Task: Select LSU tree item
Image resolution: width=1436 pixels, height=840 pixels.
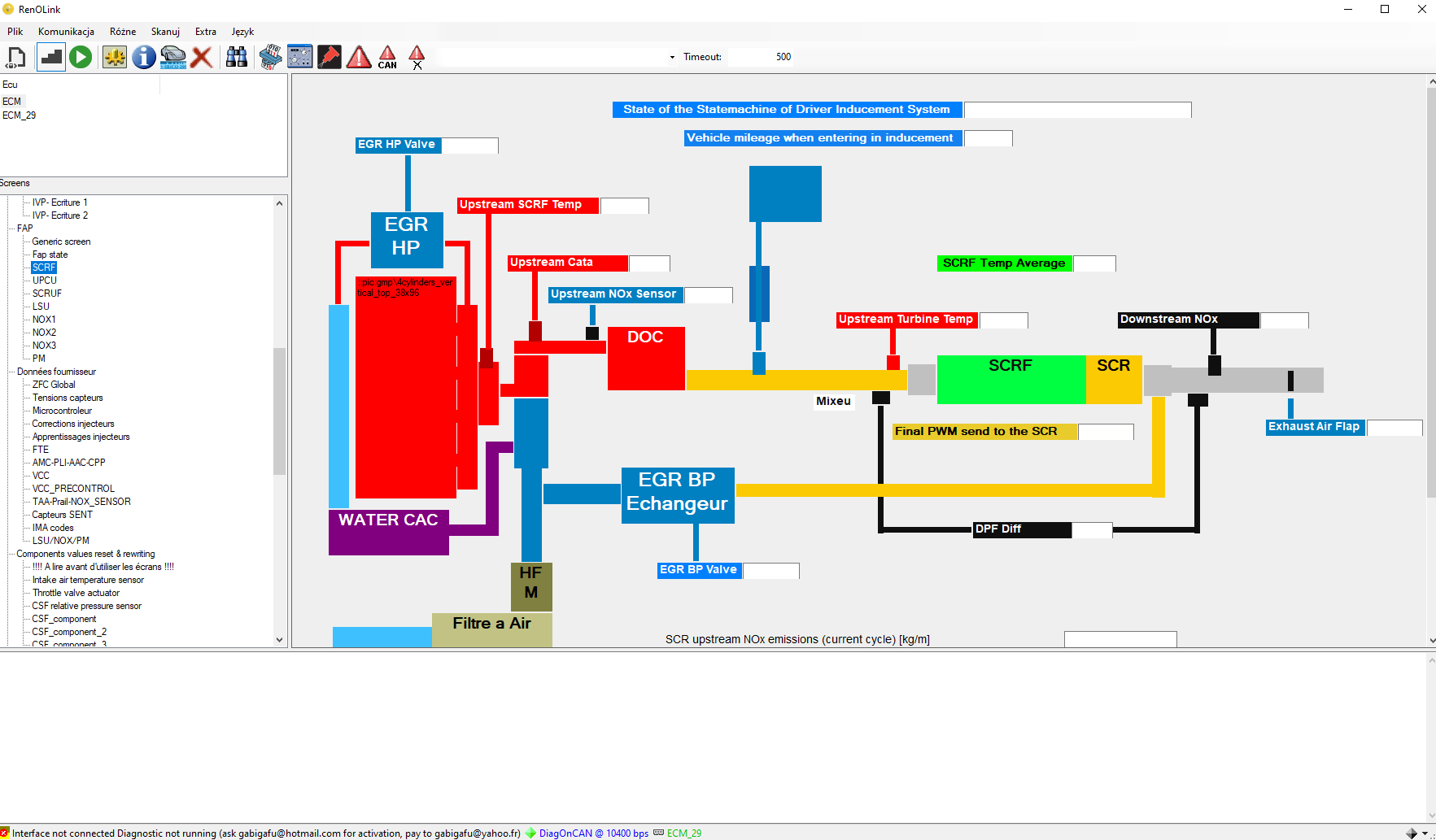Action: pos(41,307)
